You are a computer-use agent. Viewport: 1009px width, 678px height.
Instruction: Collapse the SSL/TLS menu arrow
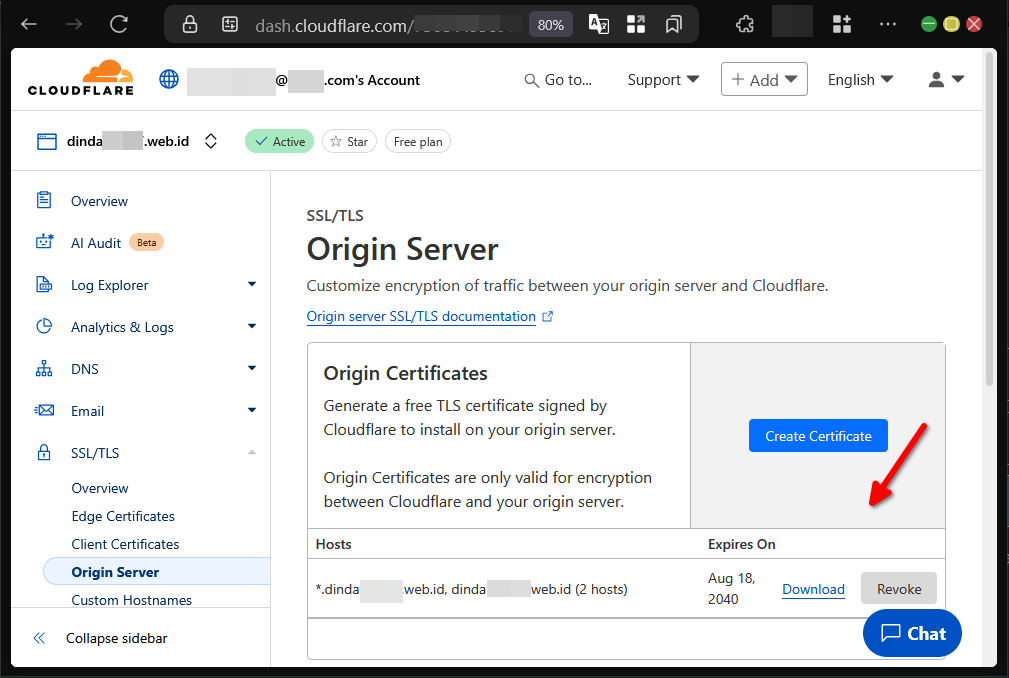coord(252,452)
